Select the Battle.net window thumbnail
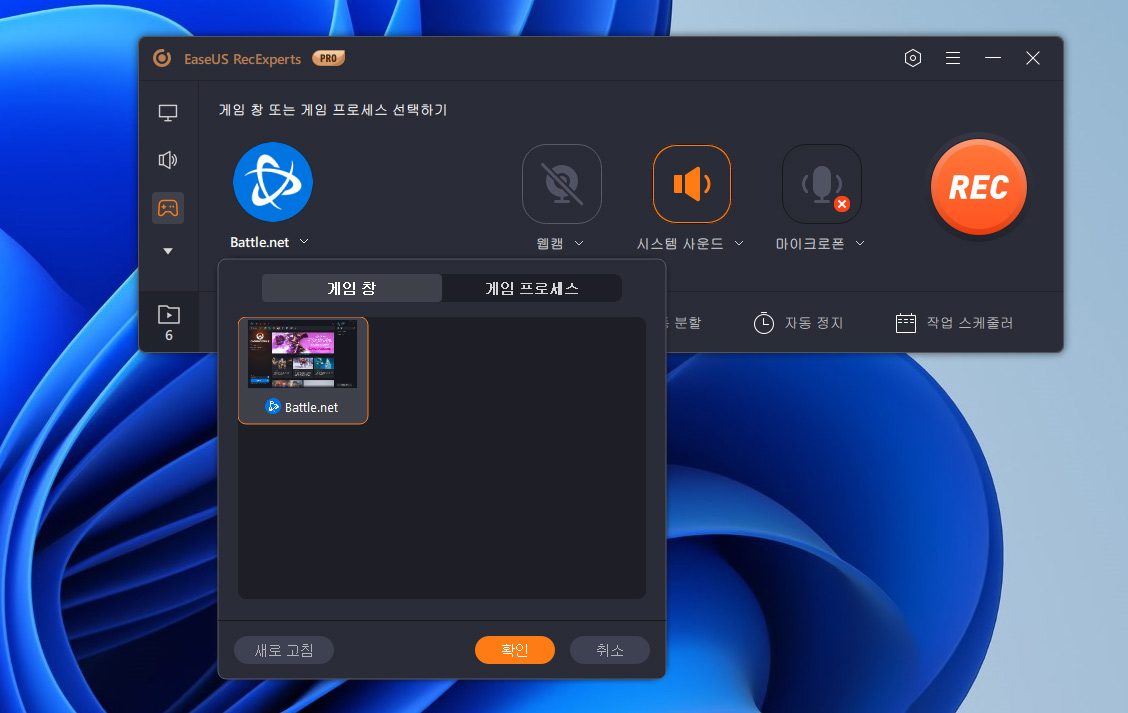The width and height of the screenshot is (1128, 713). point(303,371)
